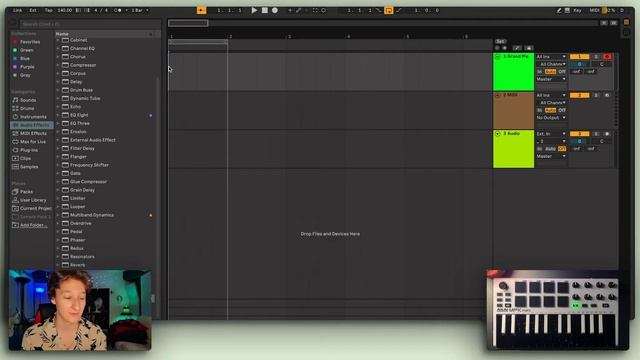
Task: Click the Key map mode button
Action: 577,10
